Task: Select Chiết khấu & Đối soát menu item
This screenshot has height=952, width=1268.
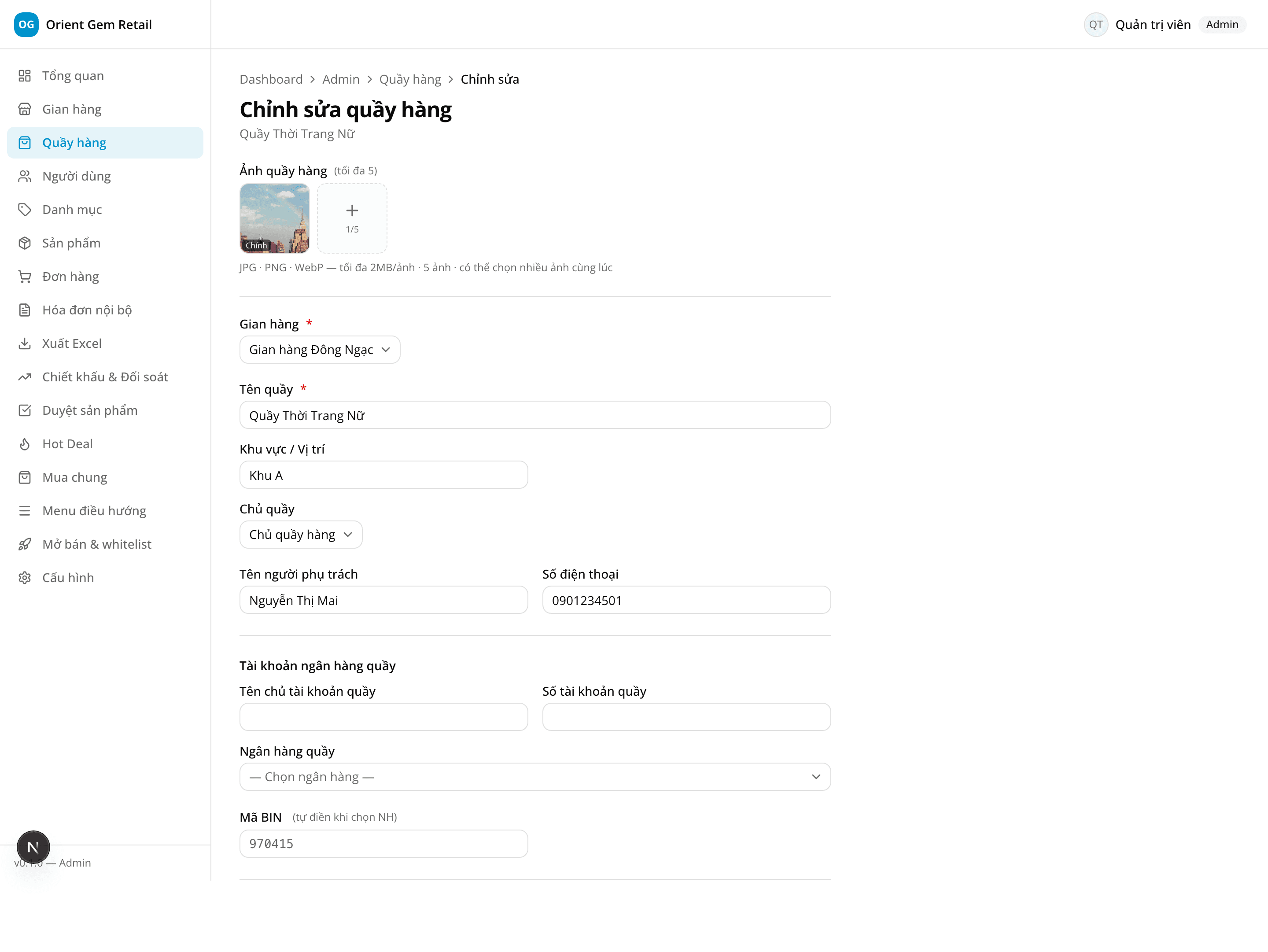Action: pos(105,376)
